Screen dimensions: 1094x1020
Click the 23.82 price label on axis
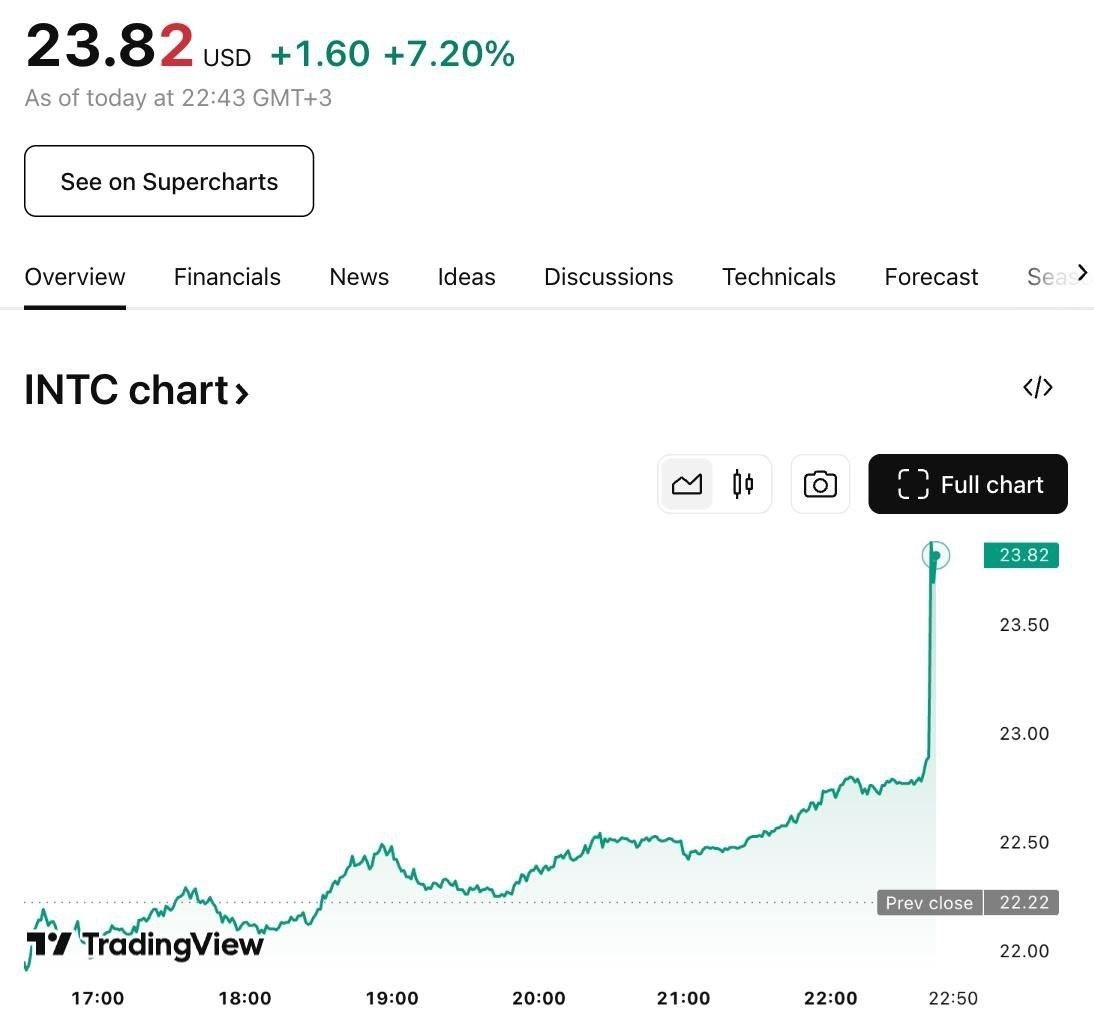[x=1021, y=556]
